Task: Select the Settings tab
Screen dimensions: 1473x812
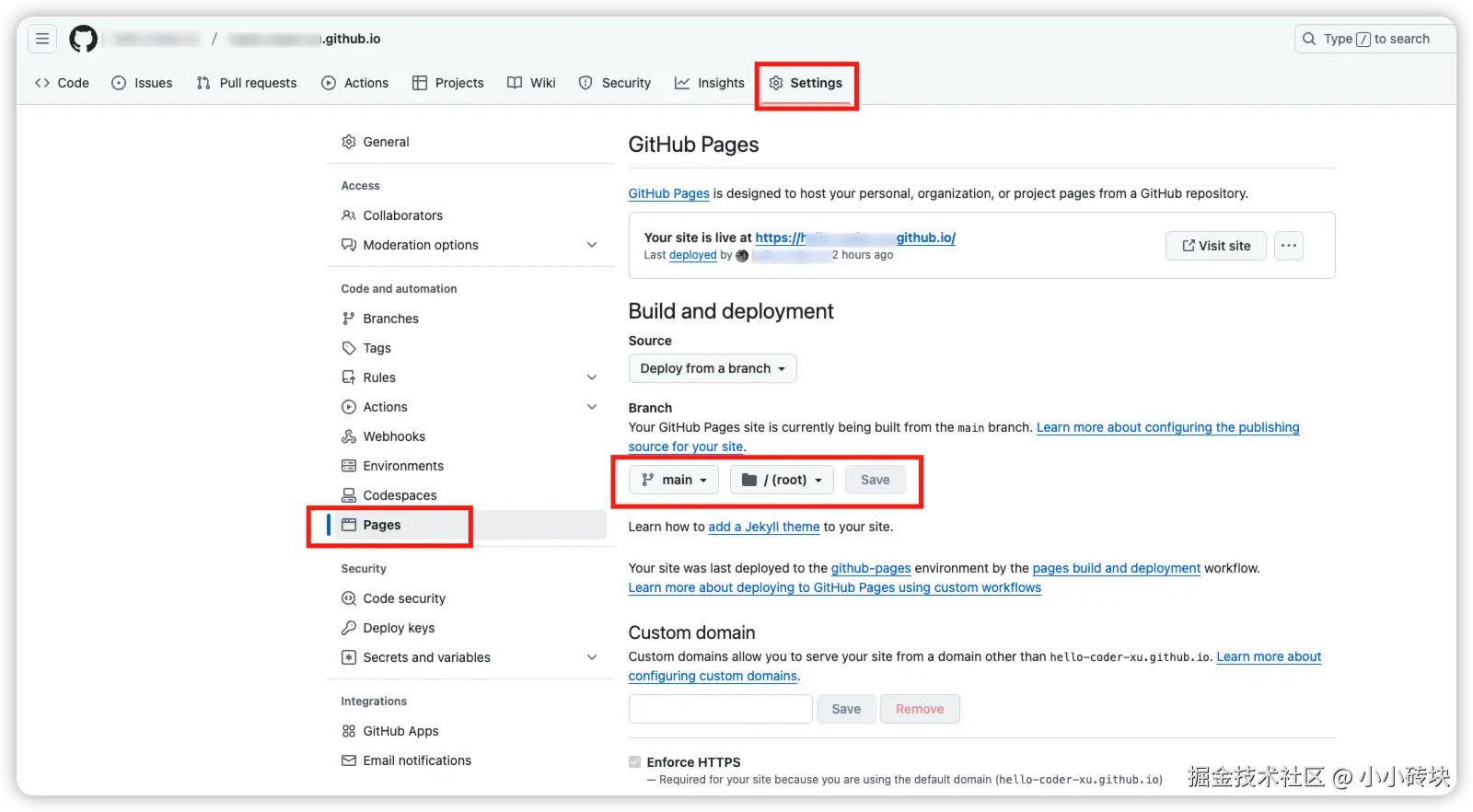Action: (x=806, y=83)
